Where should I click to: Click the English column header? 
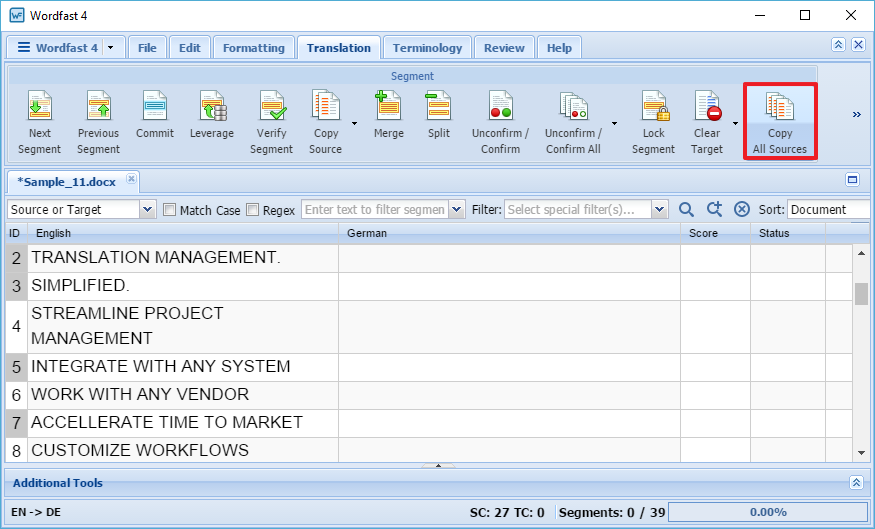(x=183, y=233)
